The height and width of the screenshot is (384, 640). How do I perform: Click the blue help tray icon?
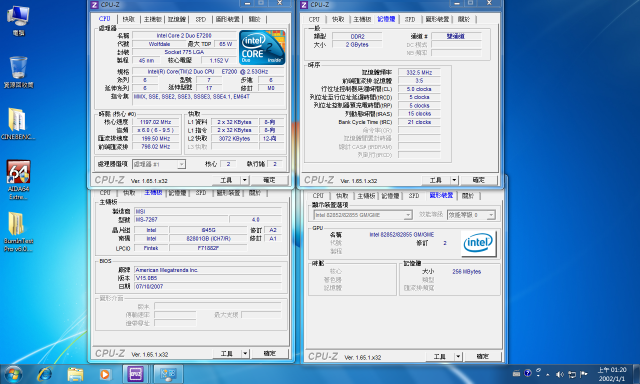[x=528, y=373]
